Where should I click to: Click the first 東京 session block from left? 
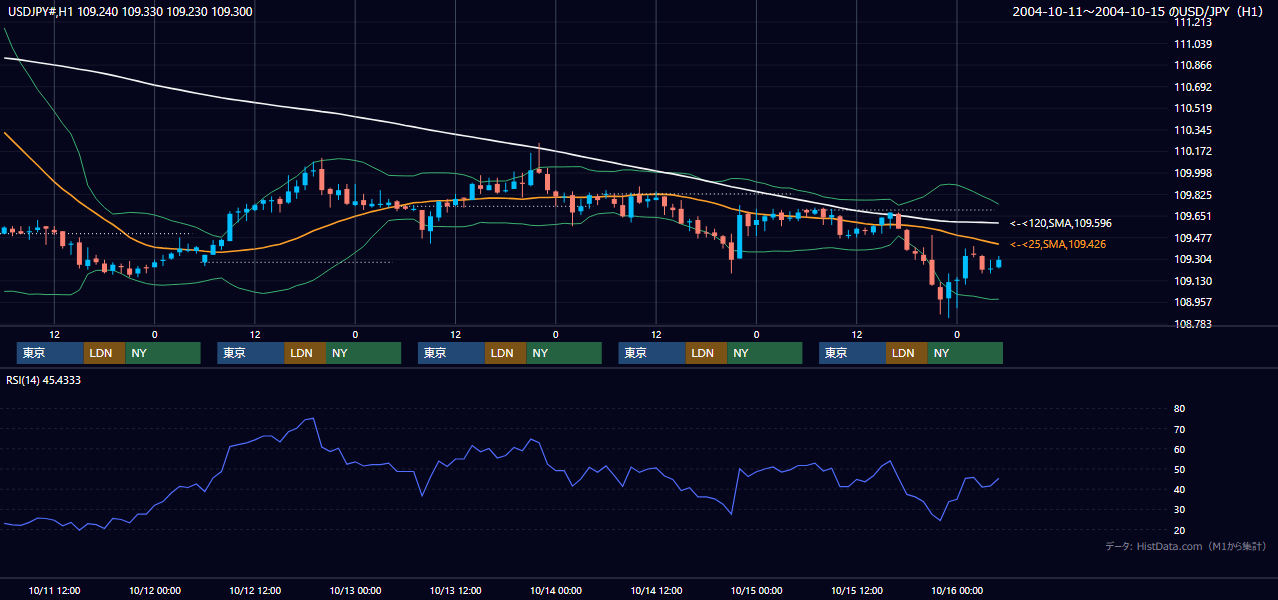(x=50, y=353)
